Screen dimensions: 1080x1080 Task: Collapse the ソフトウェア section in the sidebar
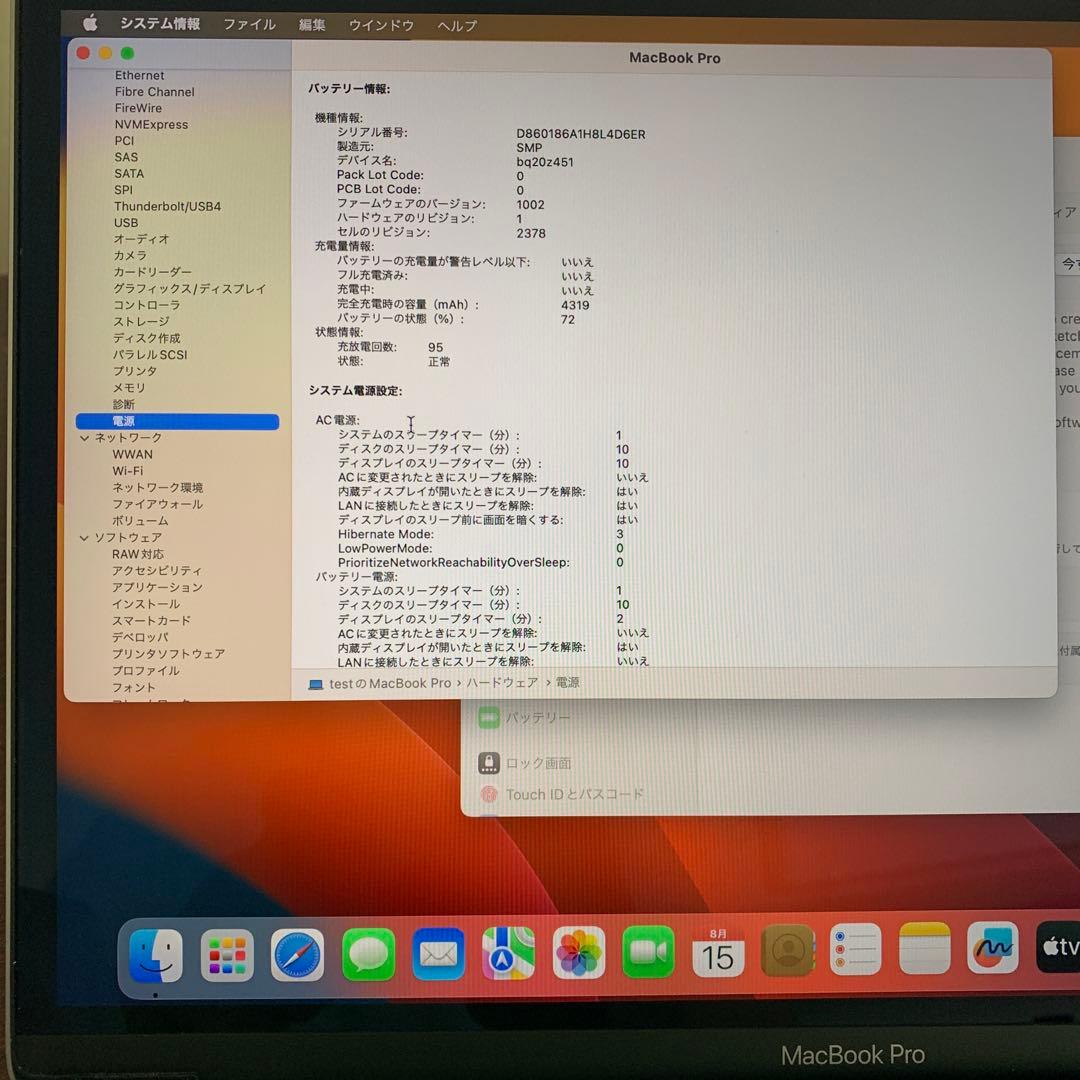84,537
